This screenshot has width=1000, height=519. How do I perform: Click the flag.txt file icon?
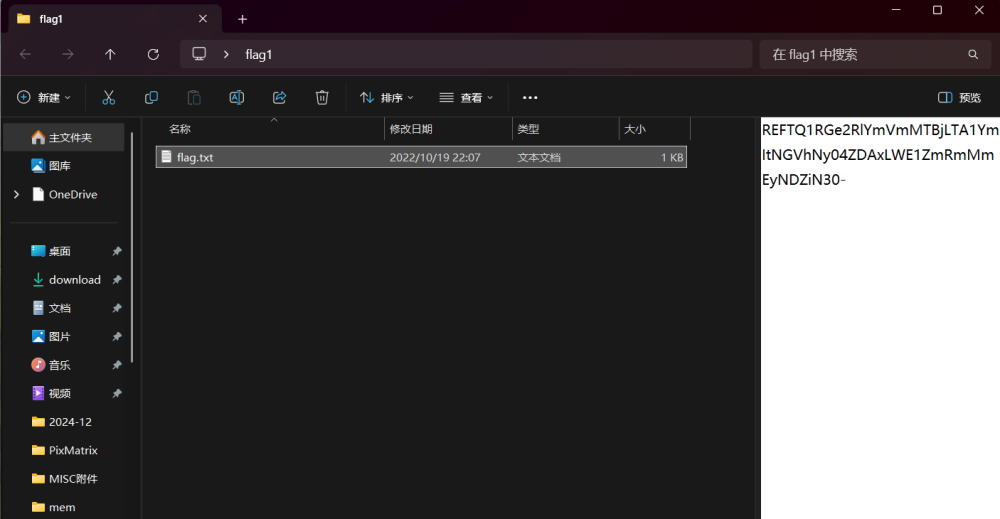tap(166, 157)
